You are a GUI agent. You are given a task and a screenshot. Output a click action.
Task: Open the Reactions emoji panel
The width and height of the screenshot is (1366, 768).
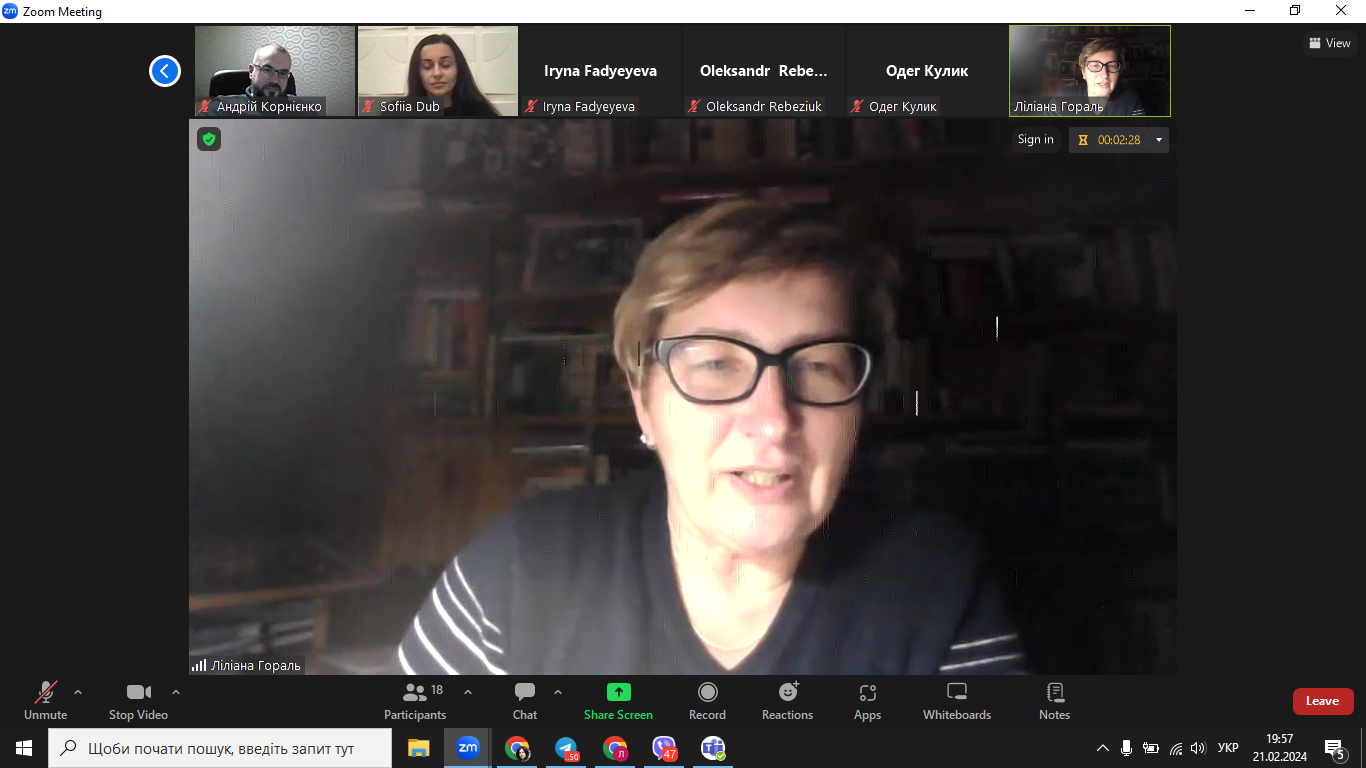coord(787,700)
